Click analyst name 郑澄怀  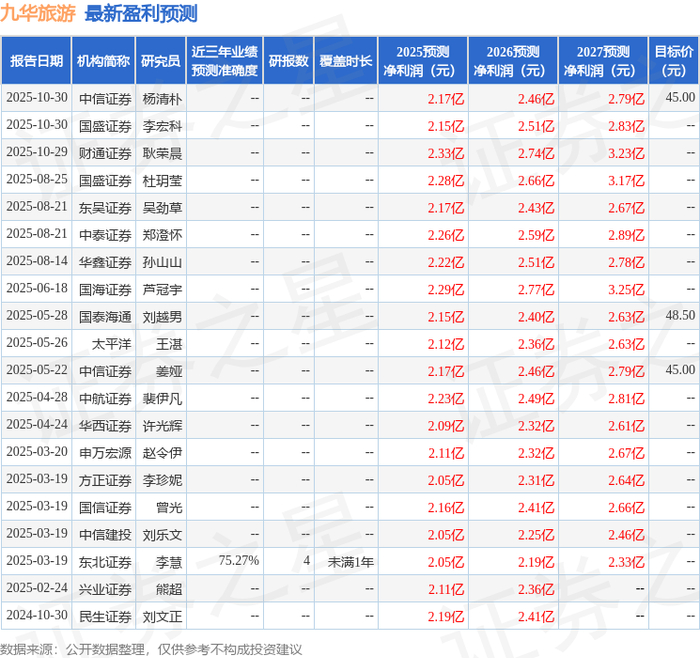click(162, 235)
